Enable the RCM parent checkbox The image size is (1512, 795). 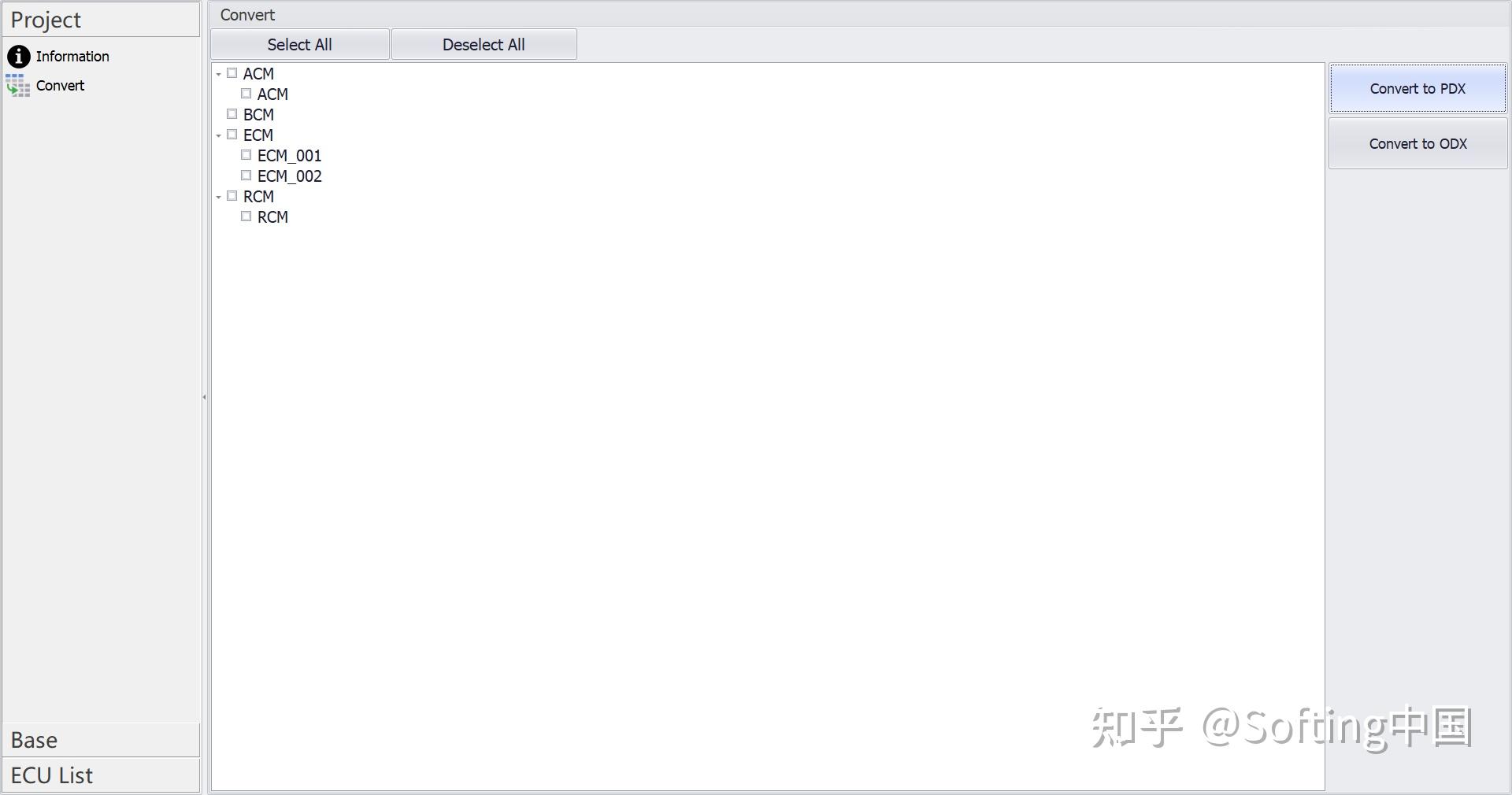(232, 195)
